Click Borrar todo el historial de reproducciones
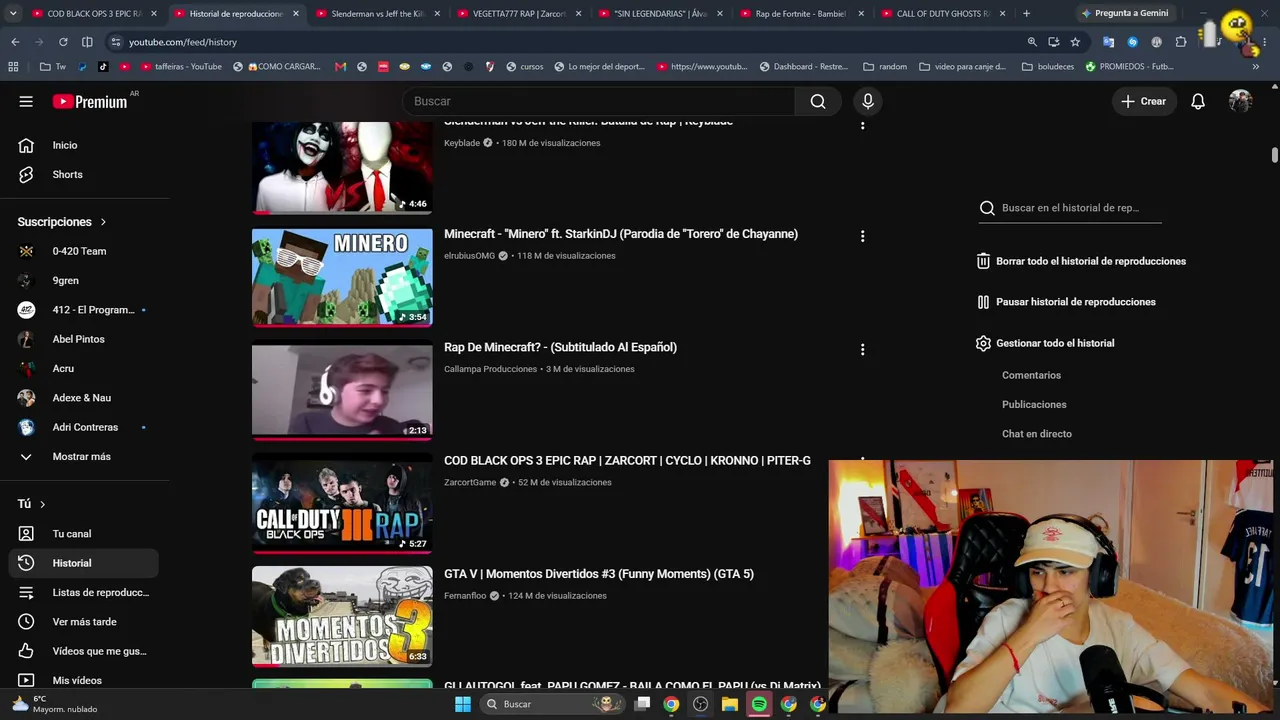Viewport: 1280px width, 720px height. pyautogui.click(x=1081, y=261)
